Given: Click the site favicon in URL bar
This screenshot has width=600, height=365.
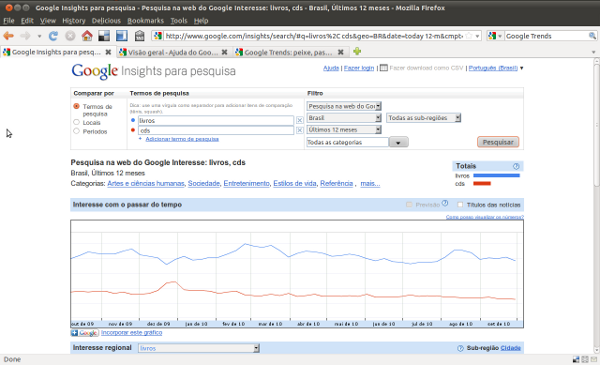Looking at the screenshot, I should (x=157, y=36).
